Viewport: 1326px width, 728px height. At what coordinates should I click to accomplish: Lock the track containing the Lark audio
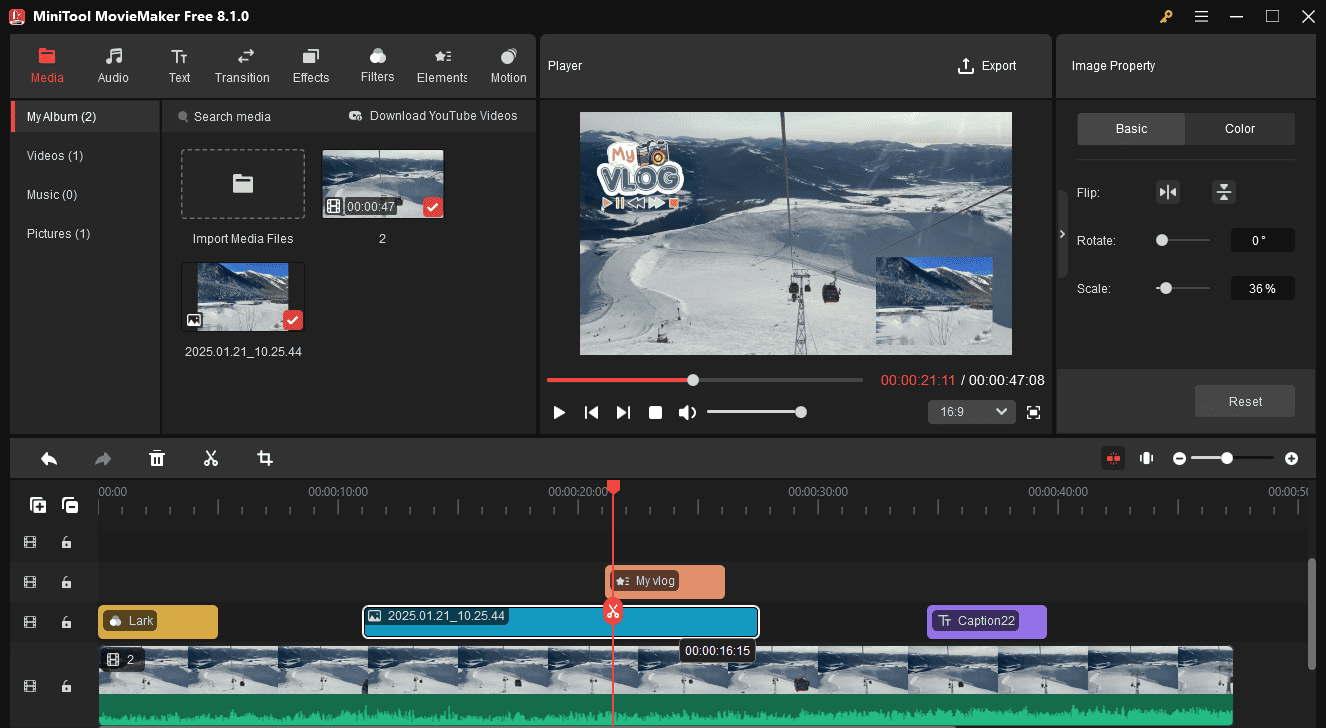pyautogui.click(x=66, y=622)
